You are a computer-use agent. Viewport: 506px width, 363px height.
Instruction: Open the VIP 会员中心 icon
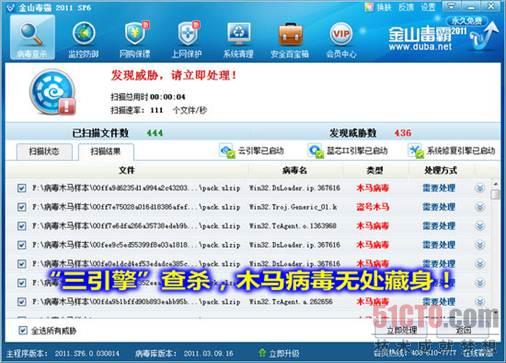point(341,33)
